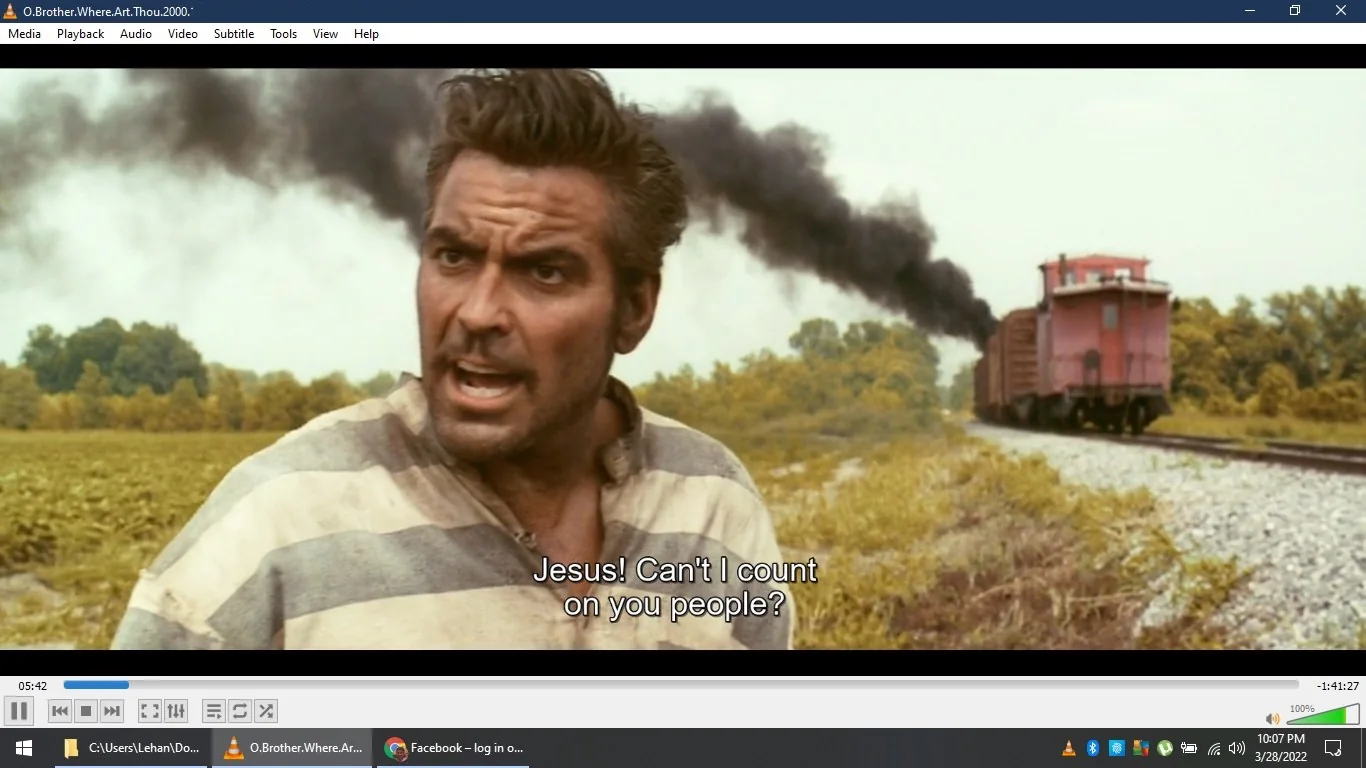Screen dimensions: 1366x768
Task: Select the O.Brother.Where.Ar... VLC taskbar button
Action: [291, 748]
